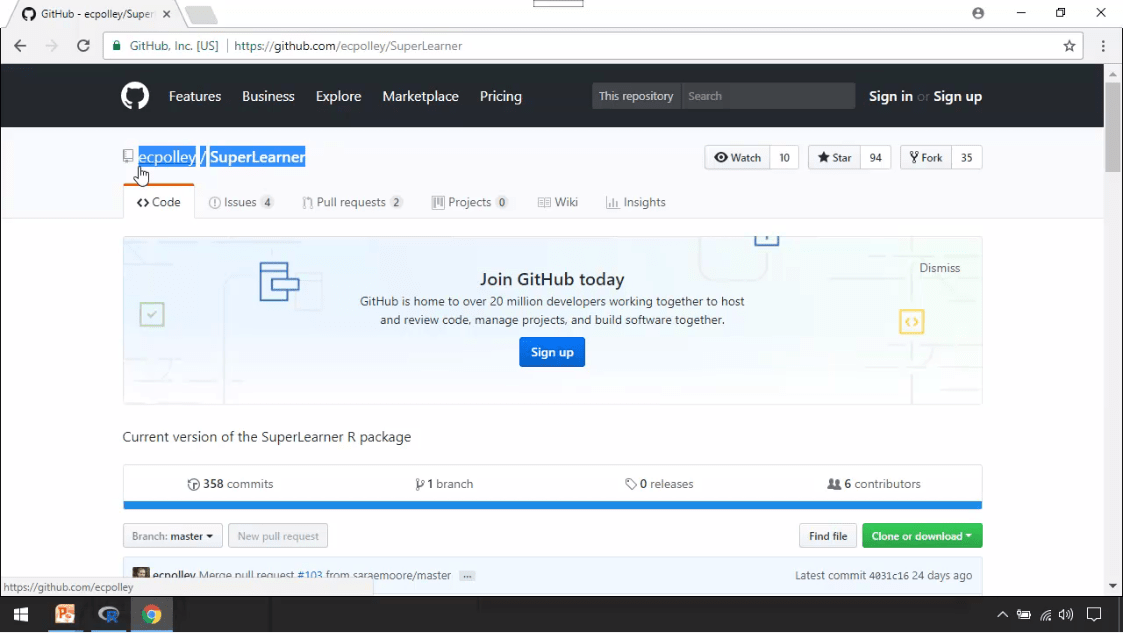Screen dimensions: 1123x633
Task: Show hidden system tray icons
Action: click(1003, 614)
